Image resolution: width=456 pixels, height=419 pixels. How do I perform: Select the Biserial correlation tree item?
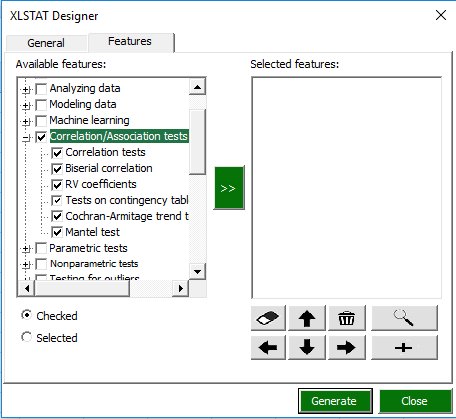109,168
